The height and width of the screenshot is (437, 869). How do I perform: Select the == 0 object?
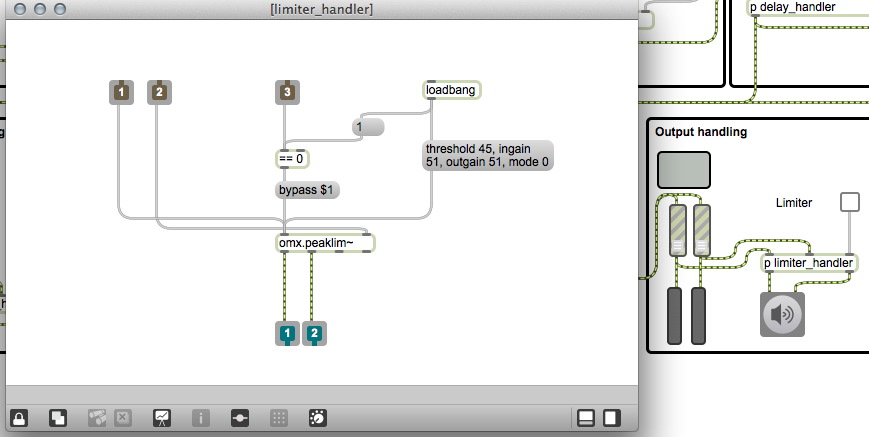pyautogui.click(x=292, y=159)
